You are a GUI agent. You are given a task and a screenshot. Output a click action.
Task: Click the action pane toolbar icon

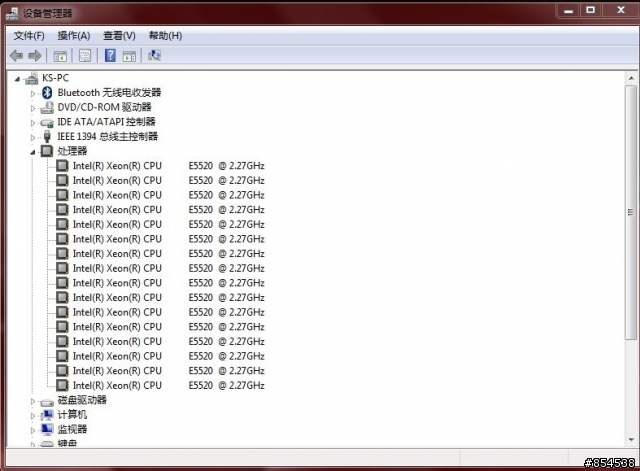coord(129,56)
